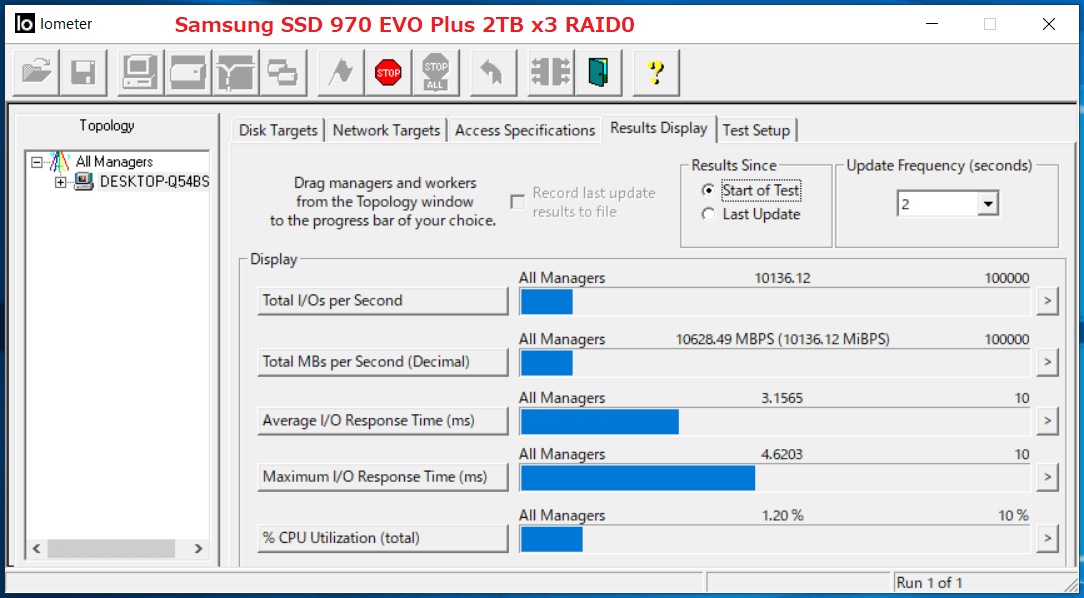The height and width of the screenshot is (598, 1084).
Task: Click the Total I/Os per Second progress bar
Action: tap(775, 302)
